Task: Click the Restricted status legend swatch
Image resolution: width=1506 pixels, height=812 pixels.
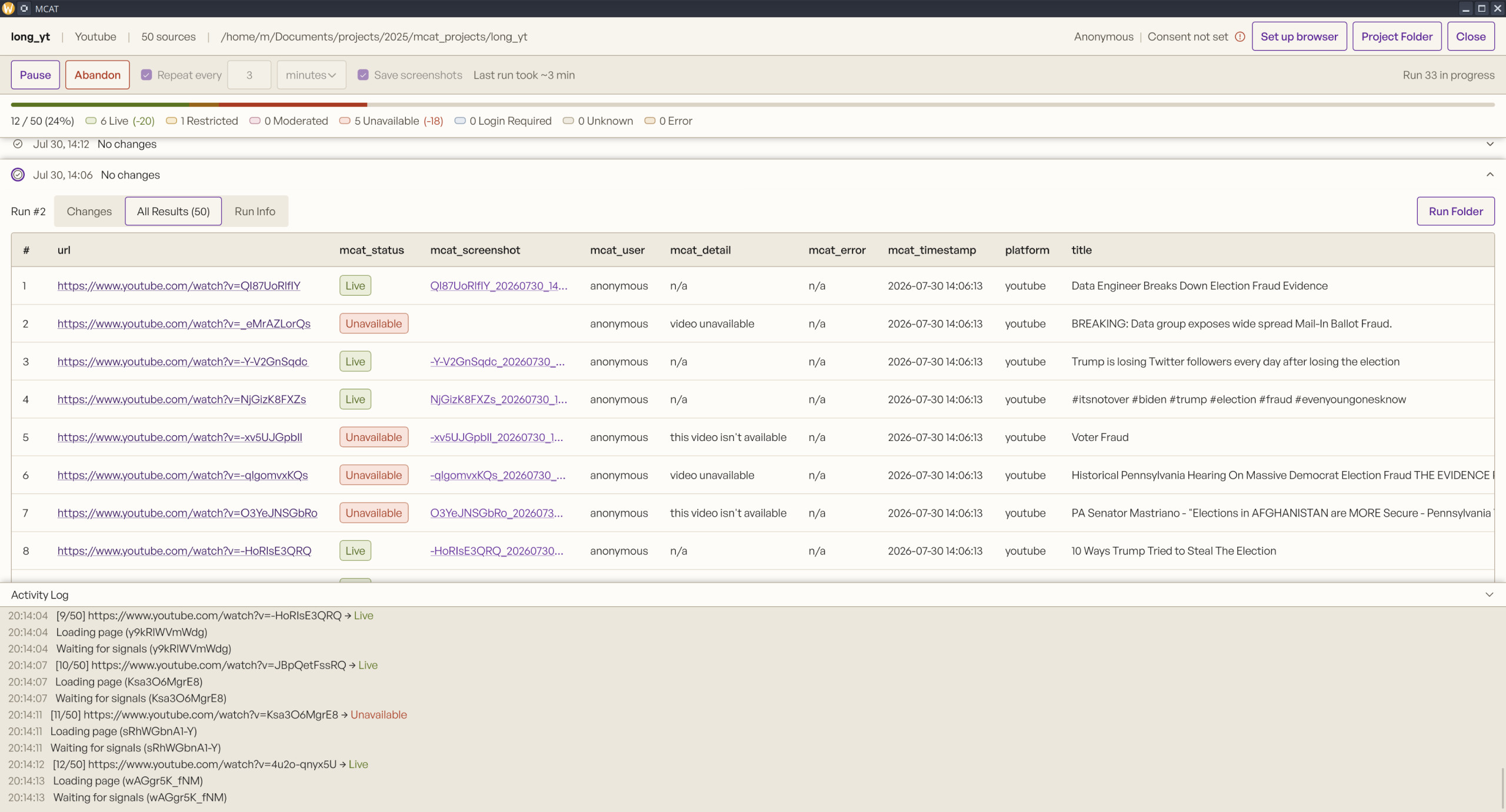Action: pos(171,121)
